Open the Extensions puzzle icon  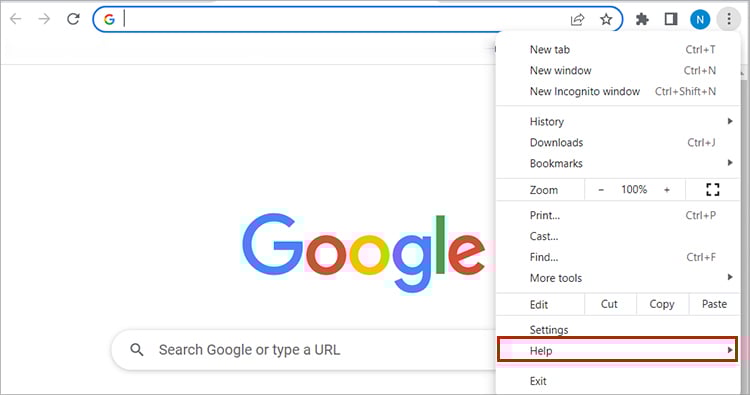click(642, 19)
